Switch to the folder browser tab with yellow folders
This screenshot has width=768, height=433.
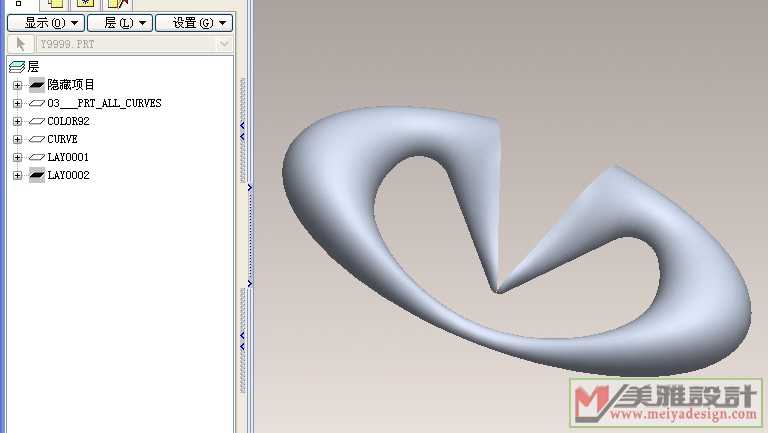click(54, 4)
